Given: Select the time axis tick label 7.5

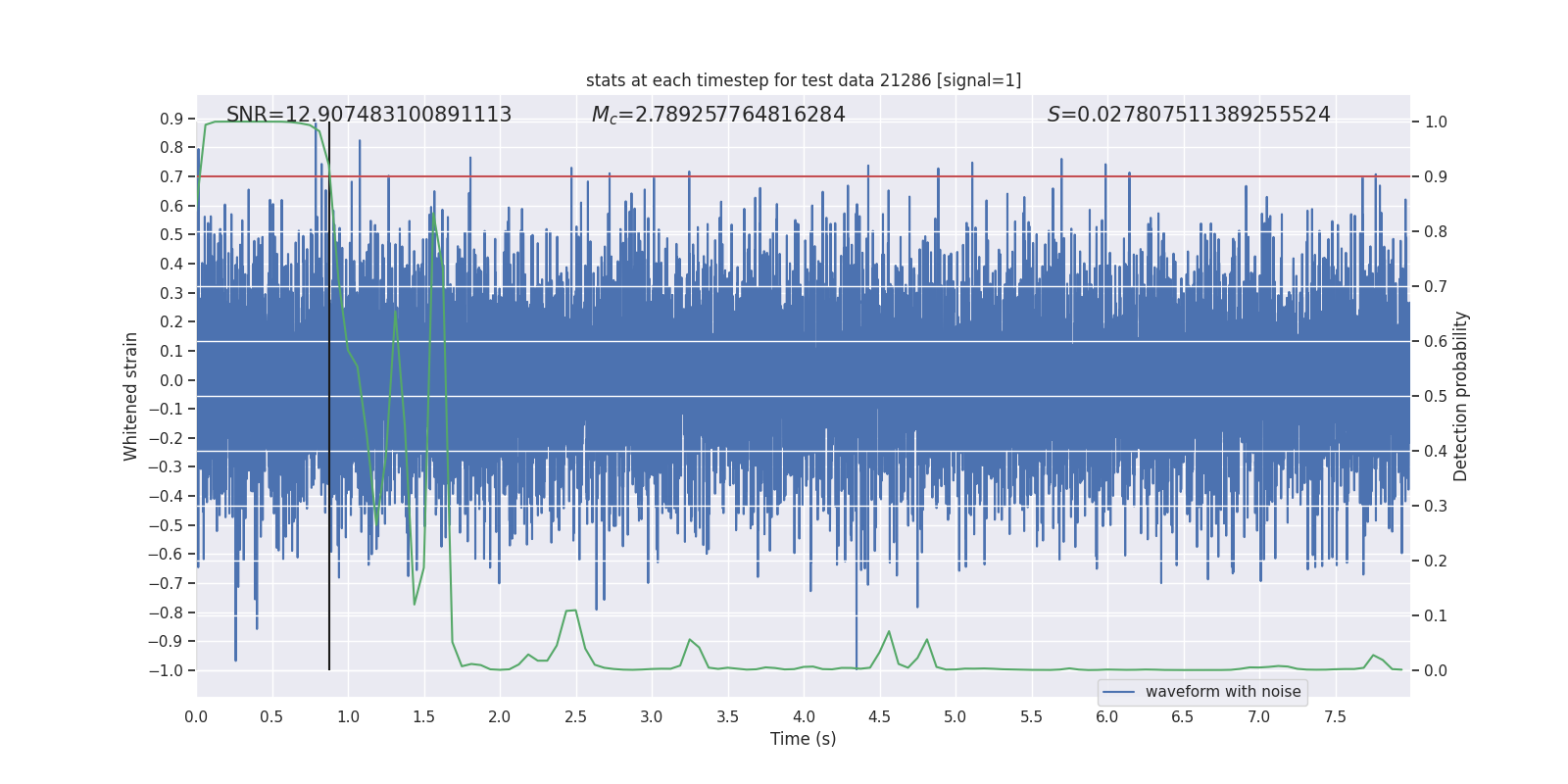Looking at the screenshot, I should (x=1335, y=716).
